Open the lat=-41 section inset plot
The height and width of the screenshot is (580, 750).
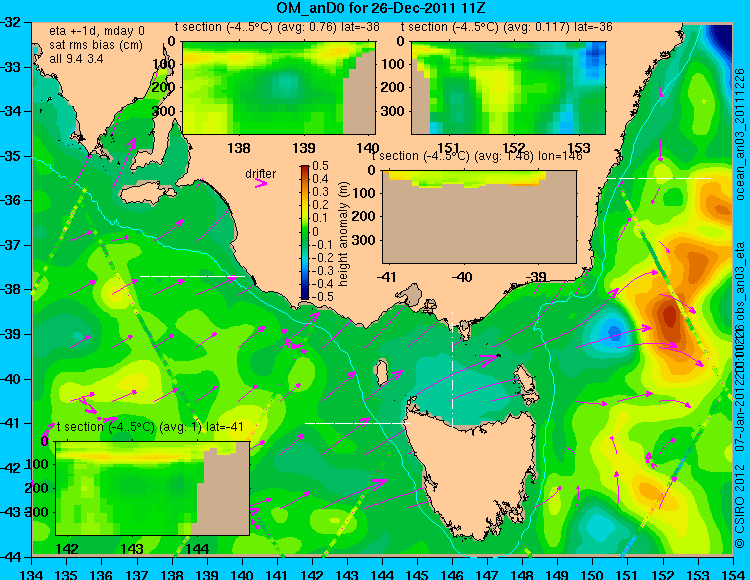point(153,488)
